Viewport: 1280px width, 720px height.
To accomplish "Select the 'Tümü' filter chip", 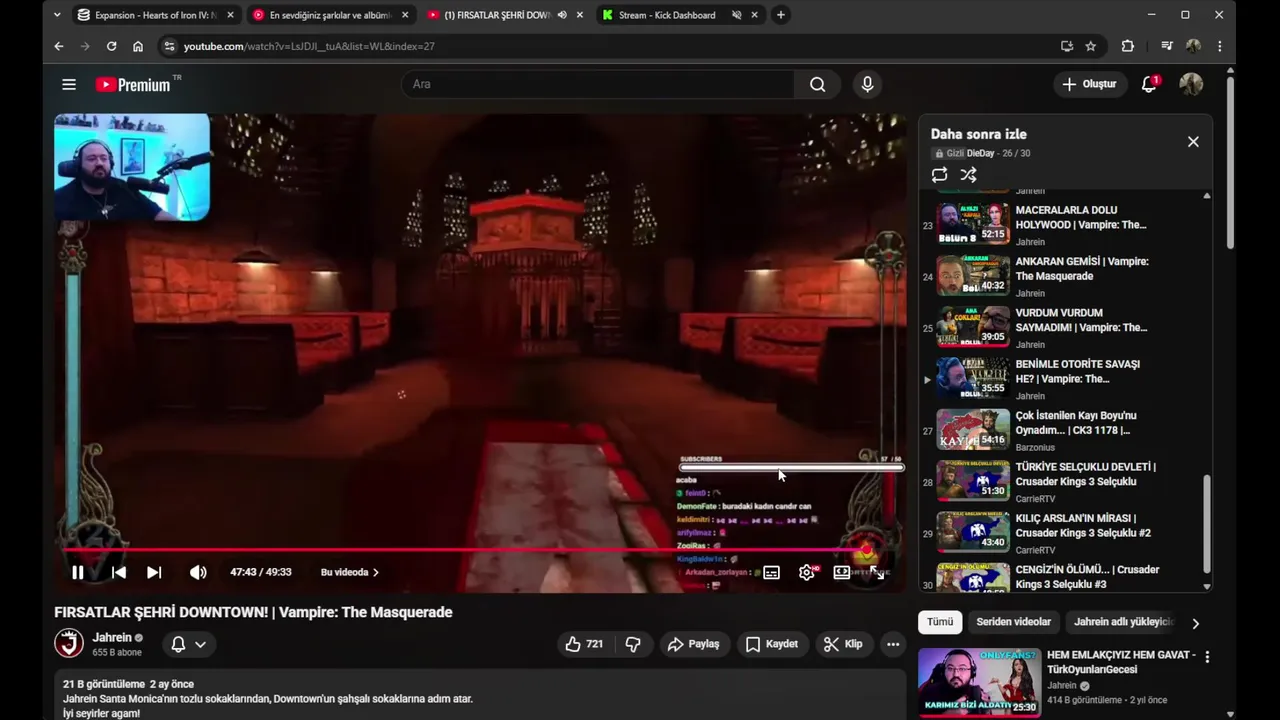I will pos(940,622).
